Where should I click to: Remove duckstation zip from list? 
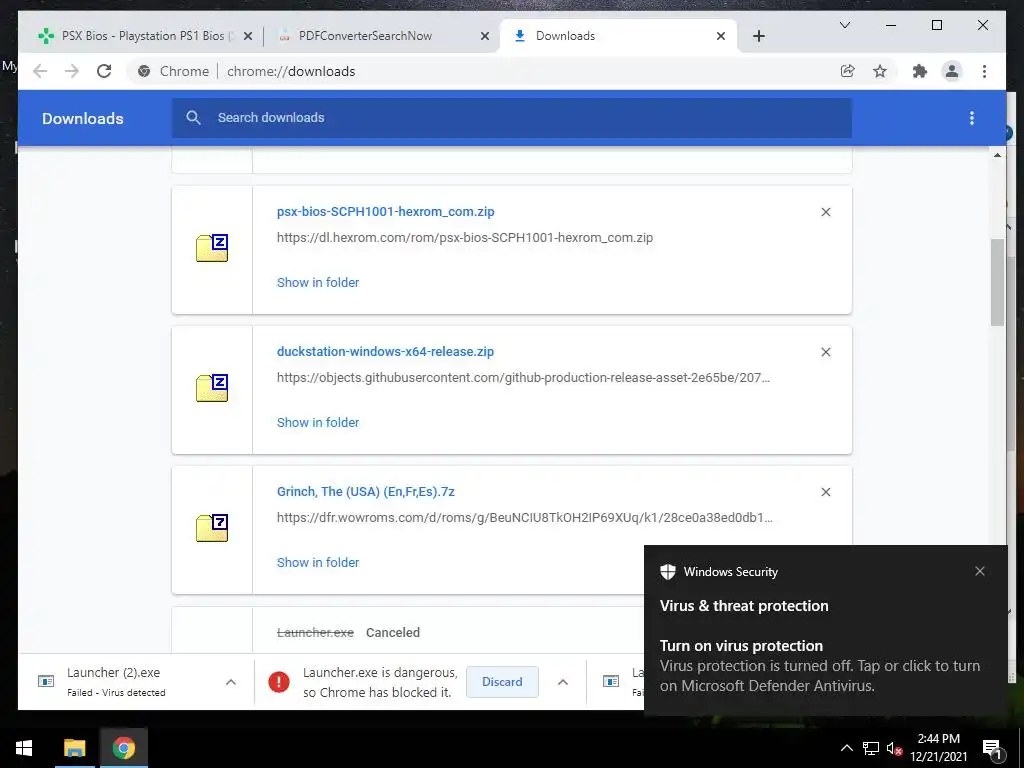[x=825, y=352]
